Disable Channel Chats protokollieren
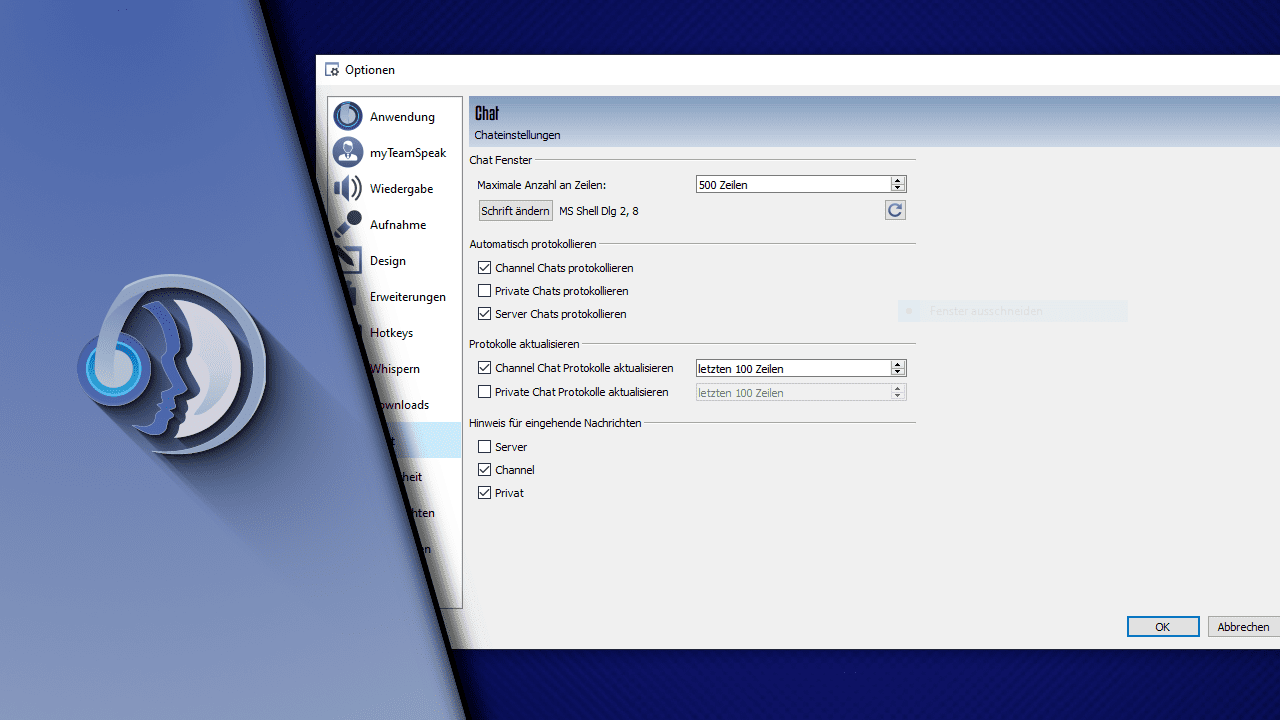Image resolution: width=1280 pixels, height=720 pixels. tap(484, 267)
